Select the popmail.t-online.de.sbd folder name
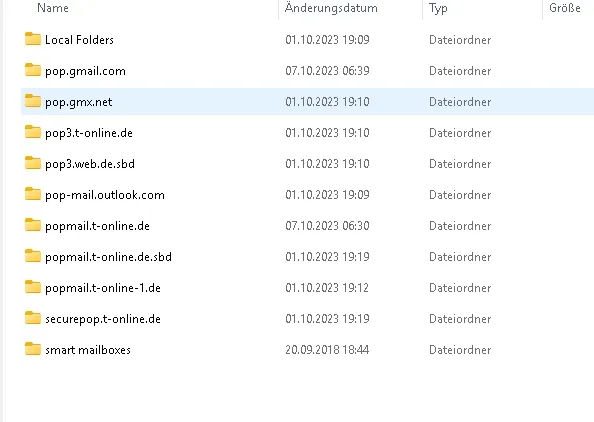This screenshot has width=594, height=422. 108,257
